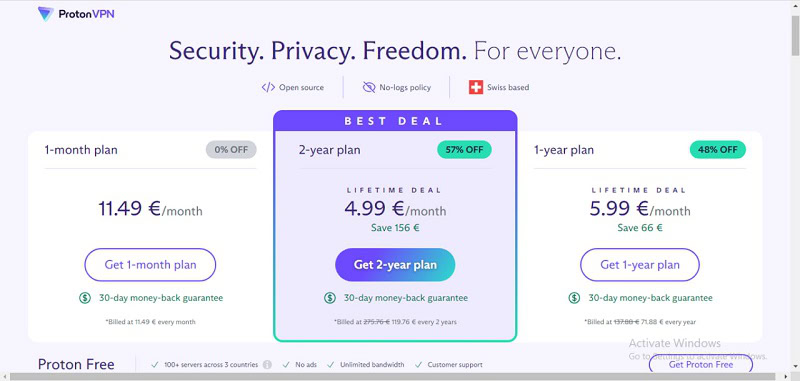
Task: Click dollar icon under 2-year plan
Action: coord(330,298)
